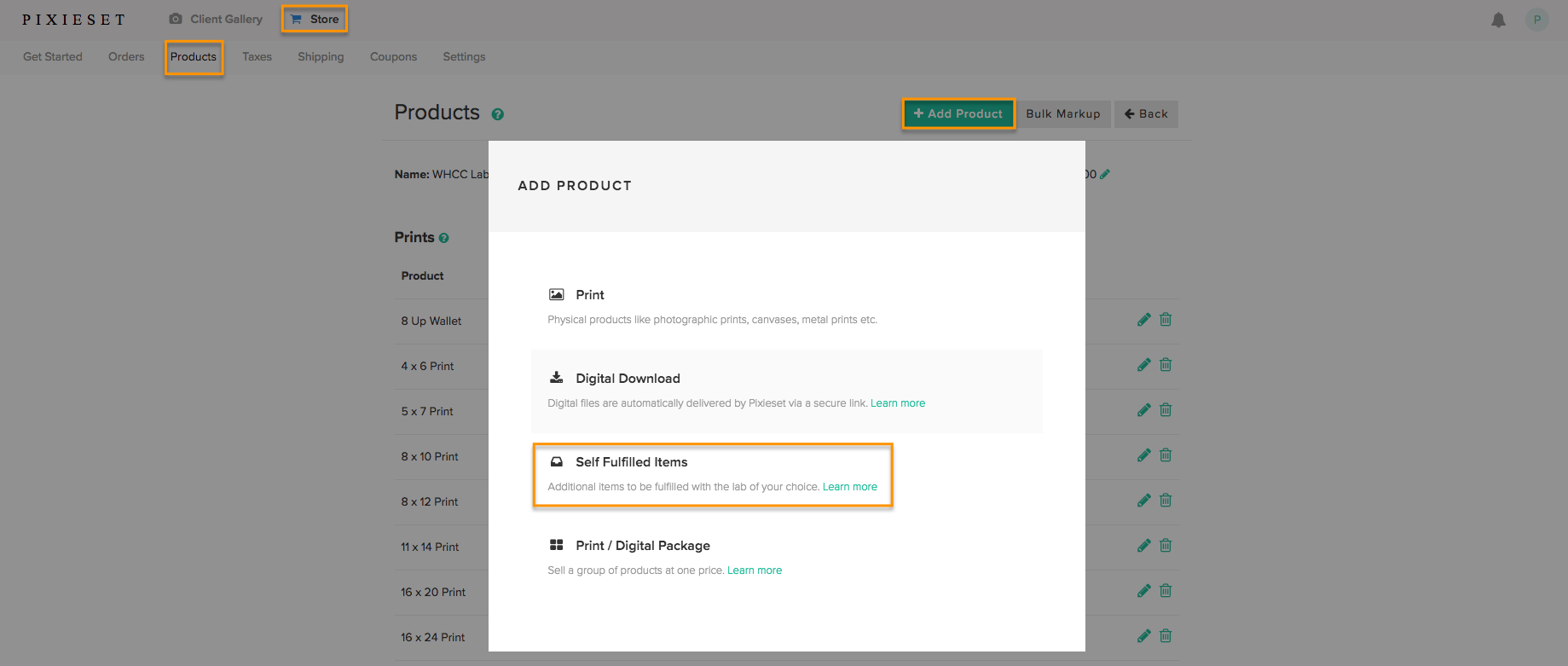Image resolution: width=1568 pixels, height=666 pixels.
Task: Open the Coupons tab
Action: tap(393, 57)
